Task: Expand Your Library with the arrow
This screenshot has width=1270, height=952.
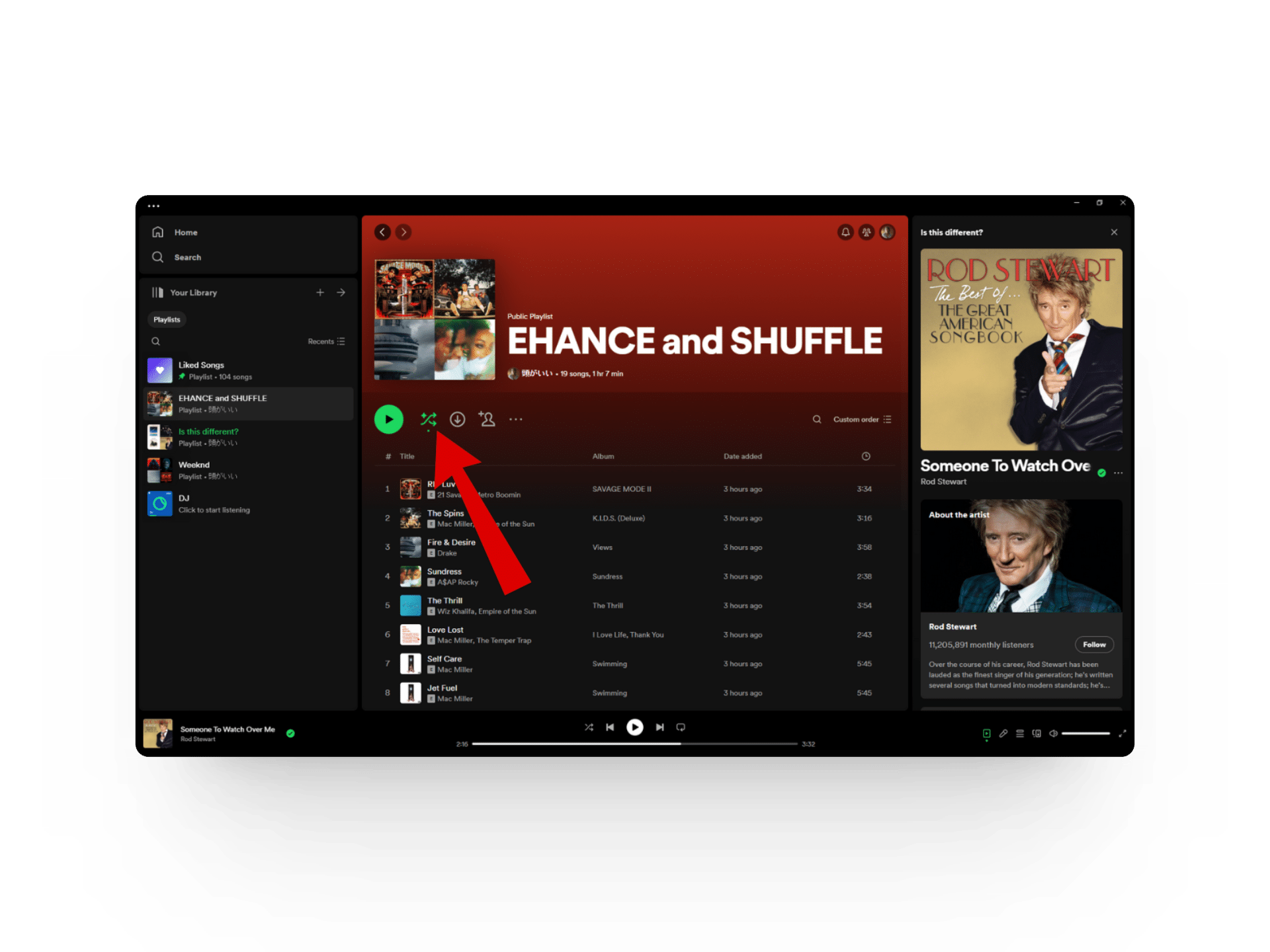Action: click(341, 292)
